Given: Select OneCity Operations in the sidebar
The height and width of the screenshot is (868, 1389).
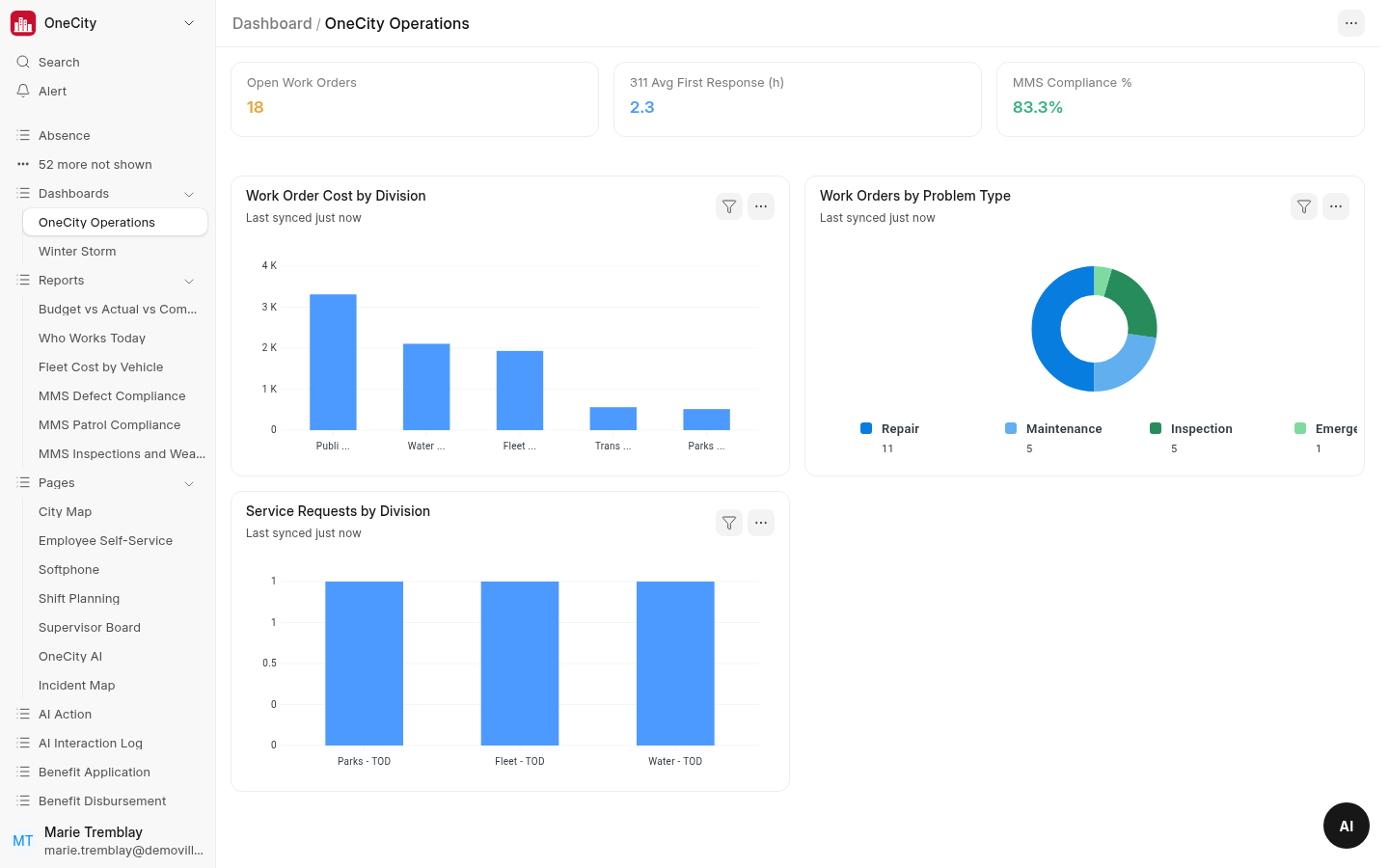Looking at the screenshot, I should (x=115, y=222).
